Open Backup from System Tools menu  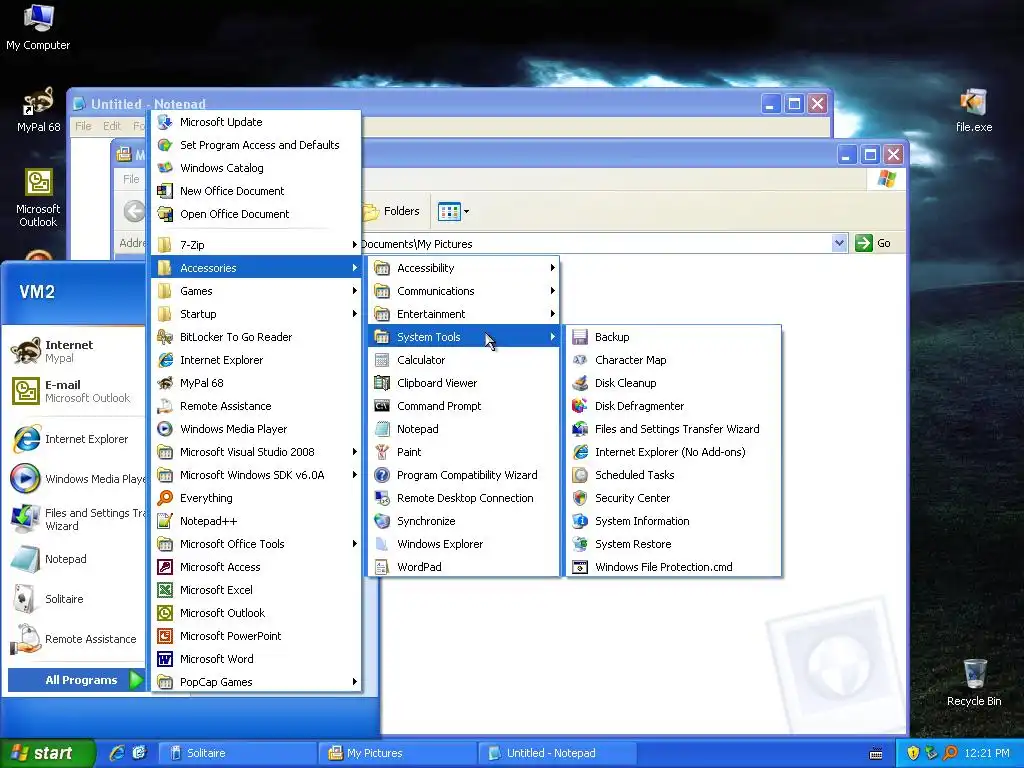pyautogui.click(x=673, y=337)
